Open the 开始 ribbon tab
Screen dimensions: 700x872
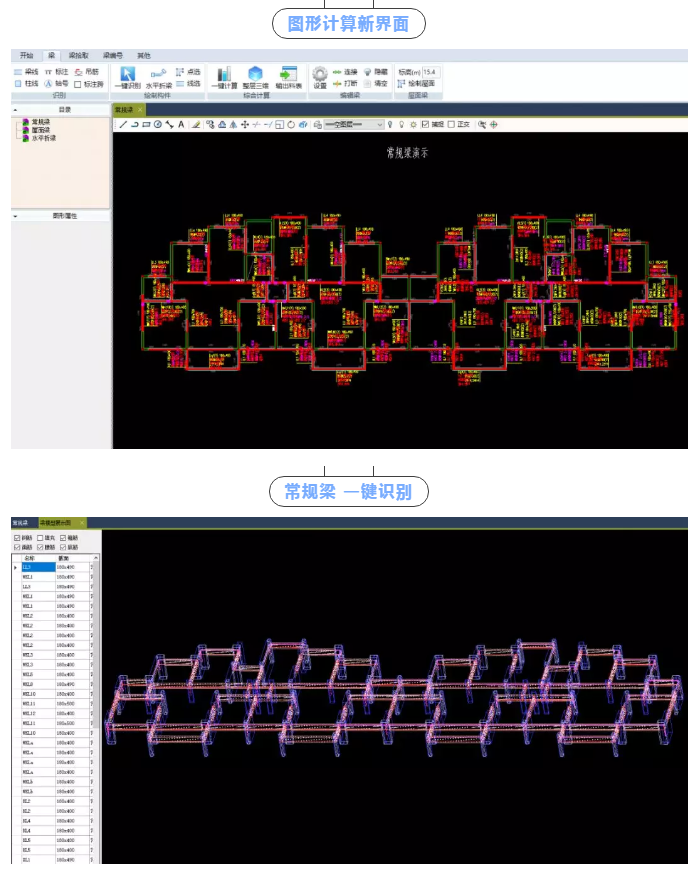(x=26, y=55)
